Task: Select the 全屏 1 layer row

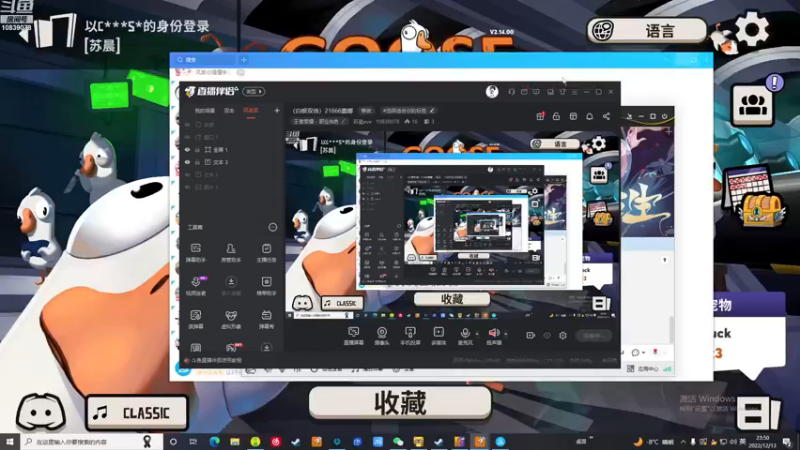Action: (x=231, y=149)
